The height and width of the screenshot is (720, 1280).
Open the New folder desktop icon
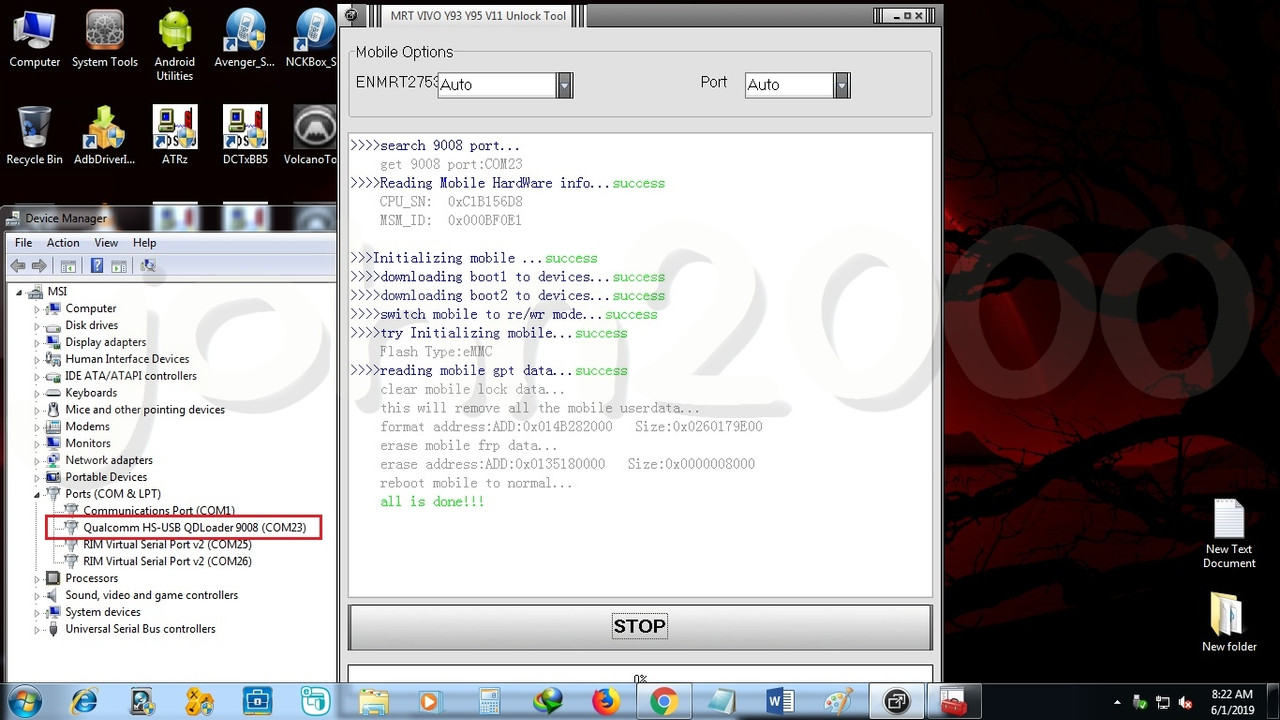click(x=1229, y=622)
